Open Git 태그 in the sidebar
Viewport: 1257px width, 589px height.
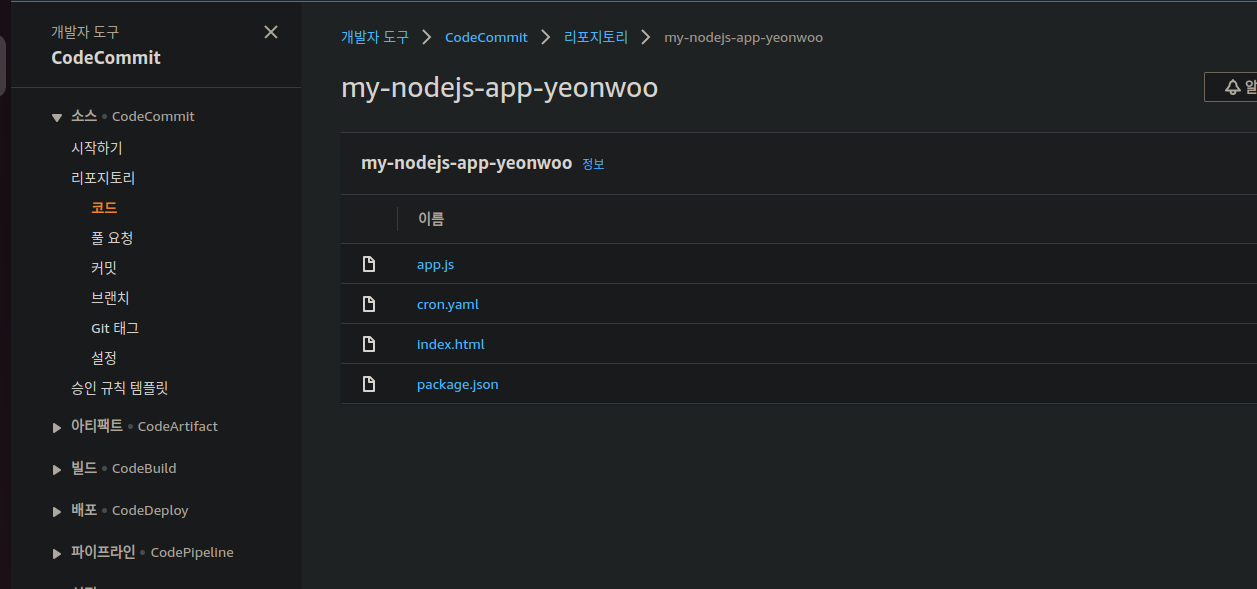click(x=115, y=328)
